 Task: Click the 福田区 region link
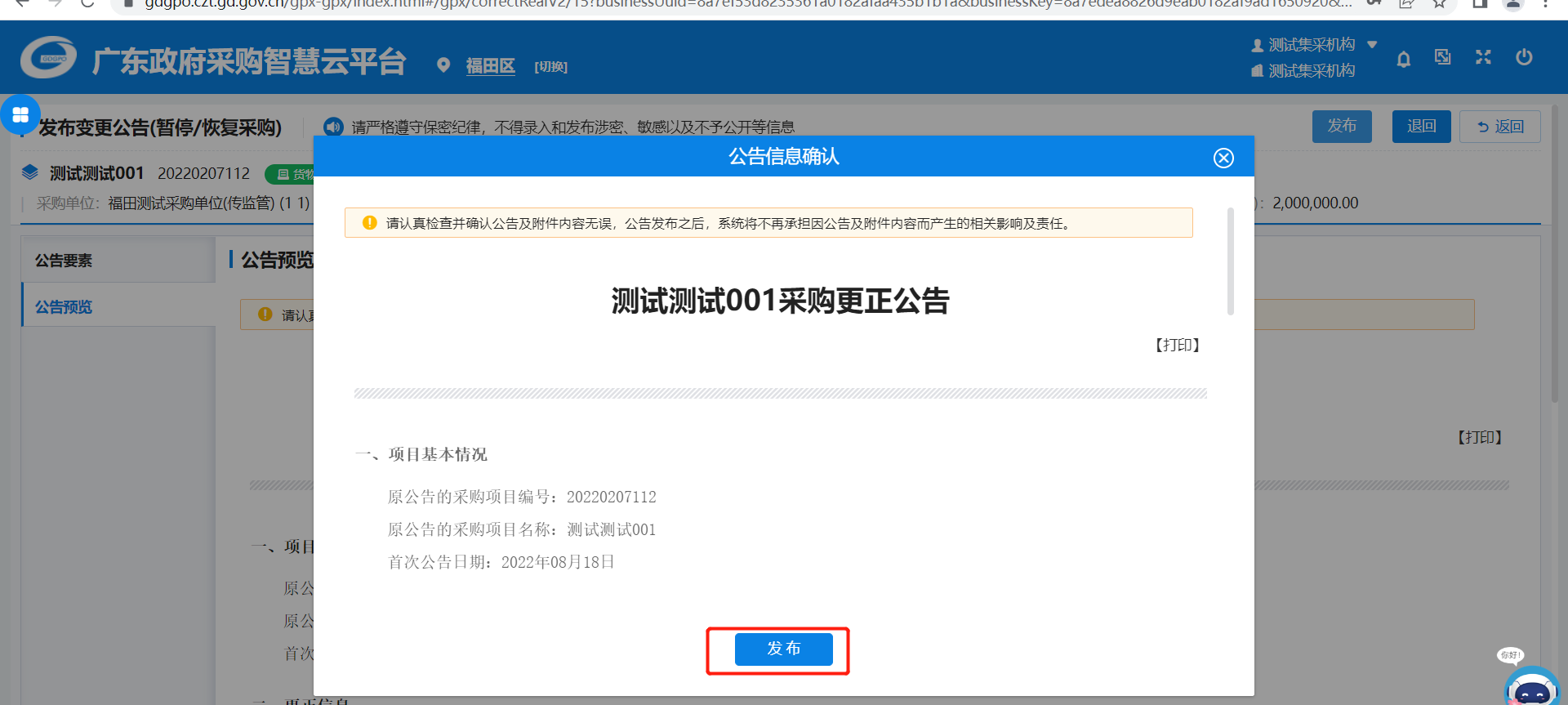point(490,66)
